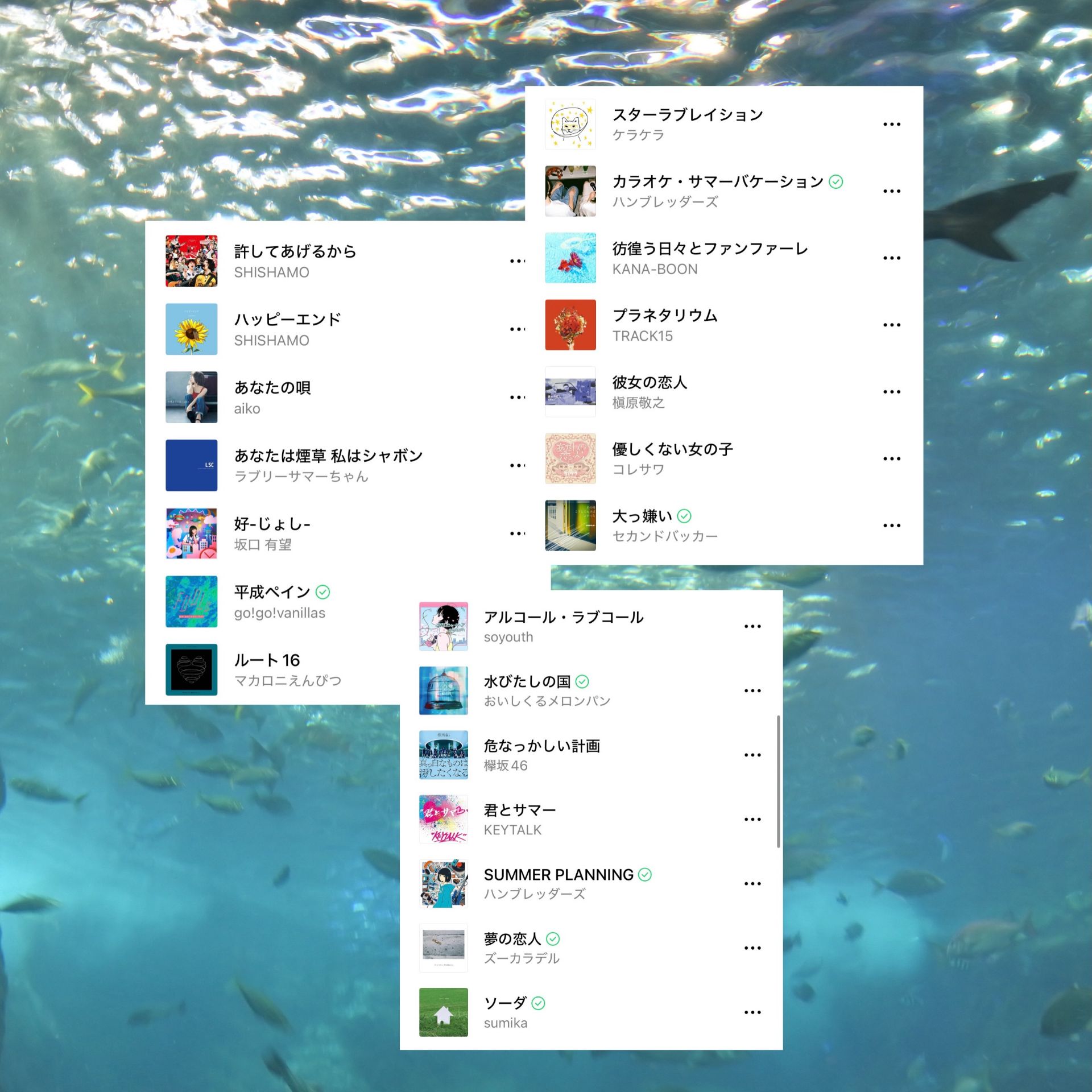Open more options for 水びたしの国

(752, 690)
